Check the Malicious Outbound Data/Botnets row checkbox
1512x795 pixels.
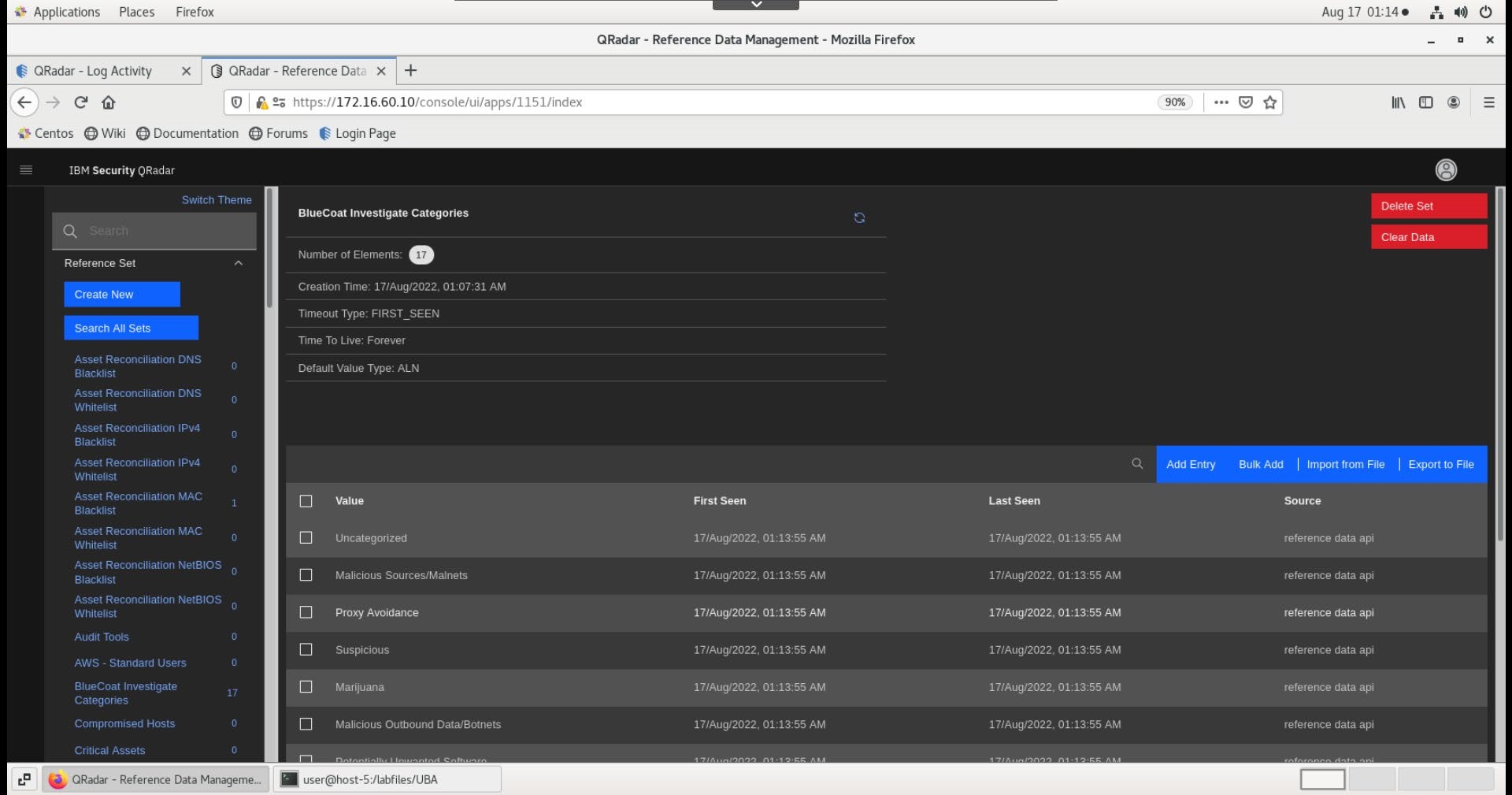coord(306,724)
